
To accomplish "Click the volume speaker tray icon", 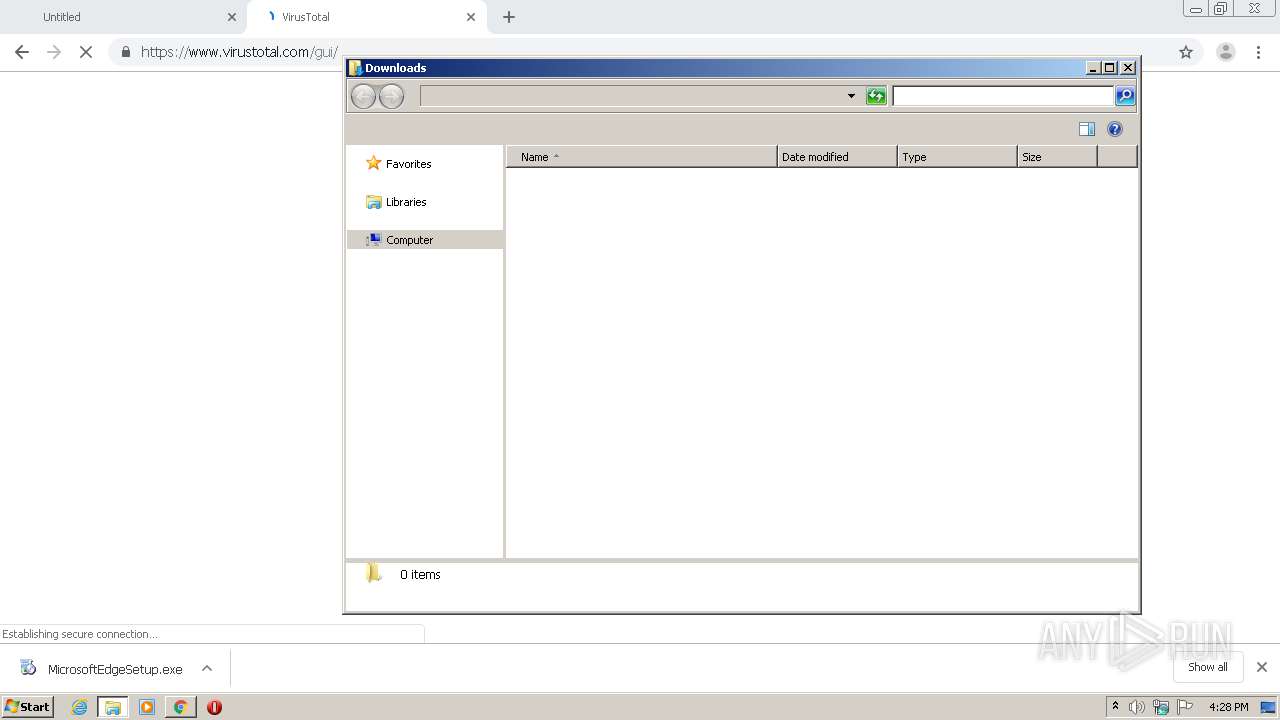I will point(1137,707).
